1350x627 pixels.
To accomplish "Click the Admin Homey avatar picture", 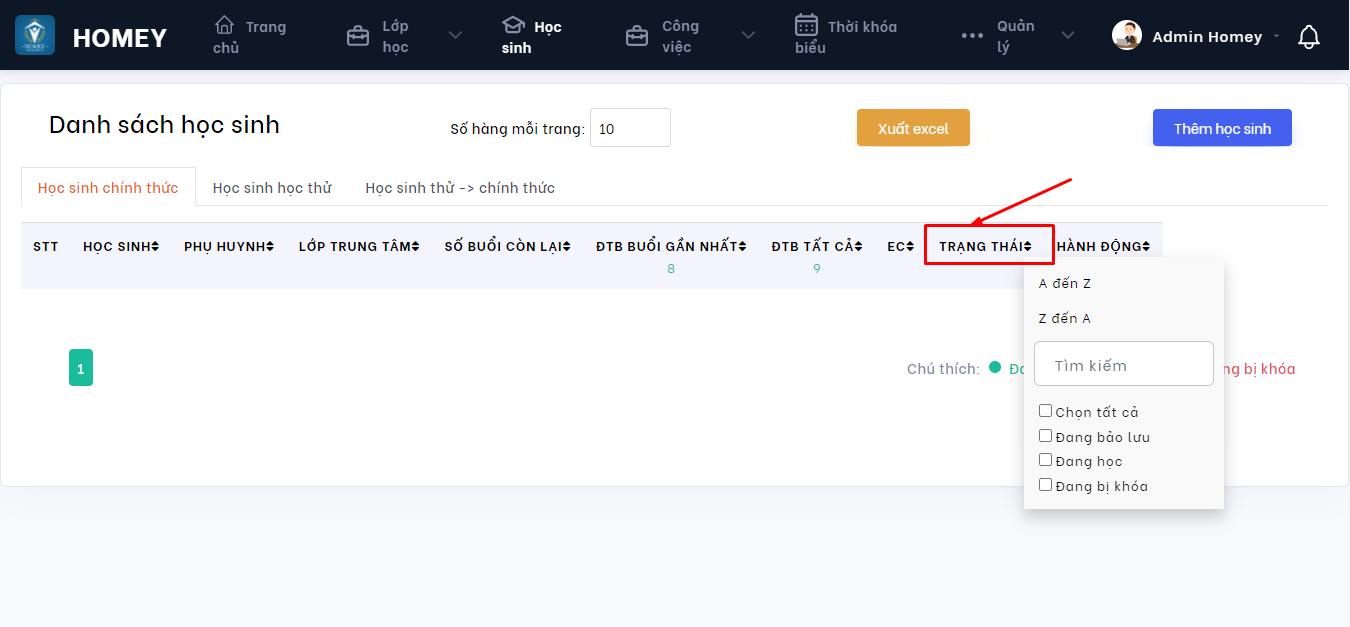I will pyautogui.click(x=1127, y=36).
